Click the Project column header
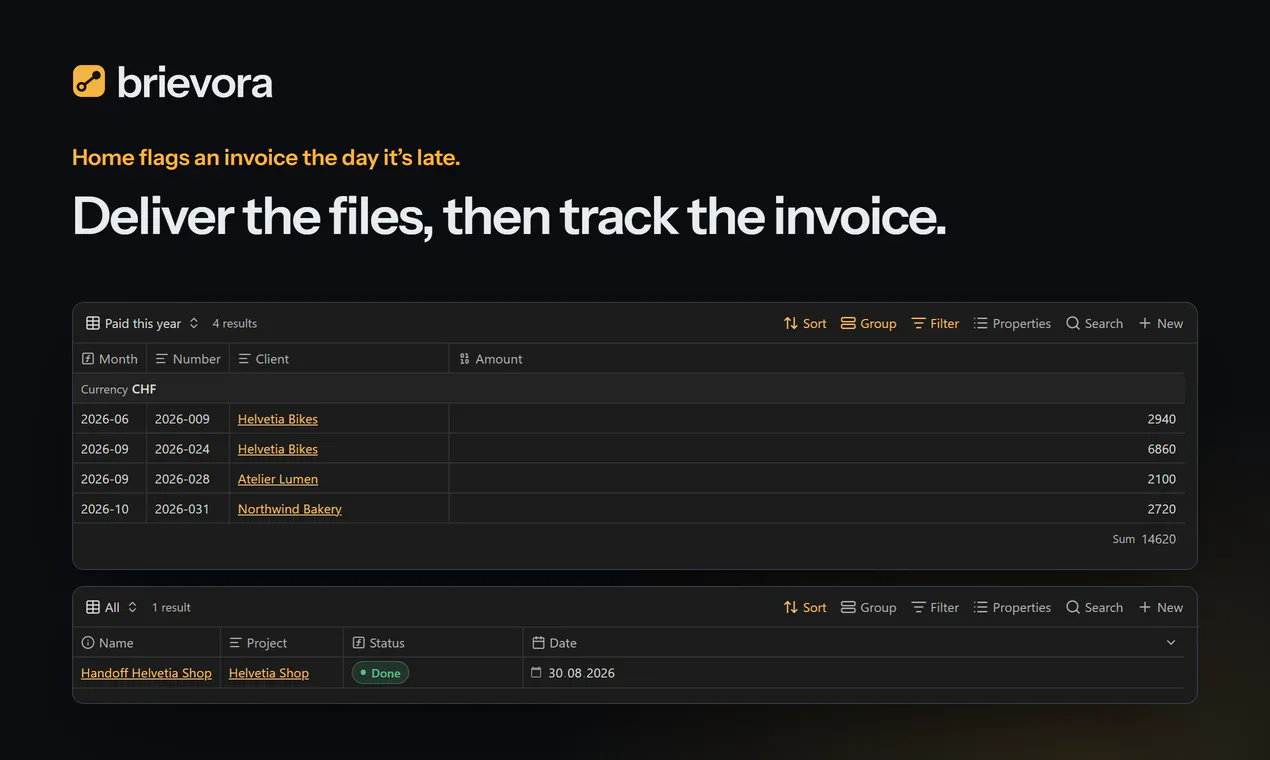 (x=282, y=643)
